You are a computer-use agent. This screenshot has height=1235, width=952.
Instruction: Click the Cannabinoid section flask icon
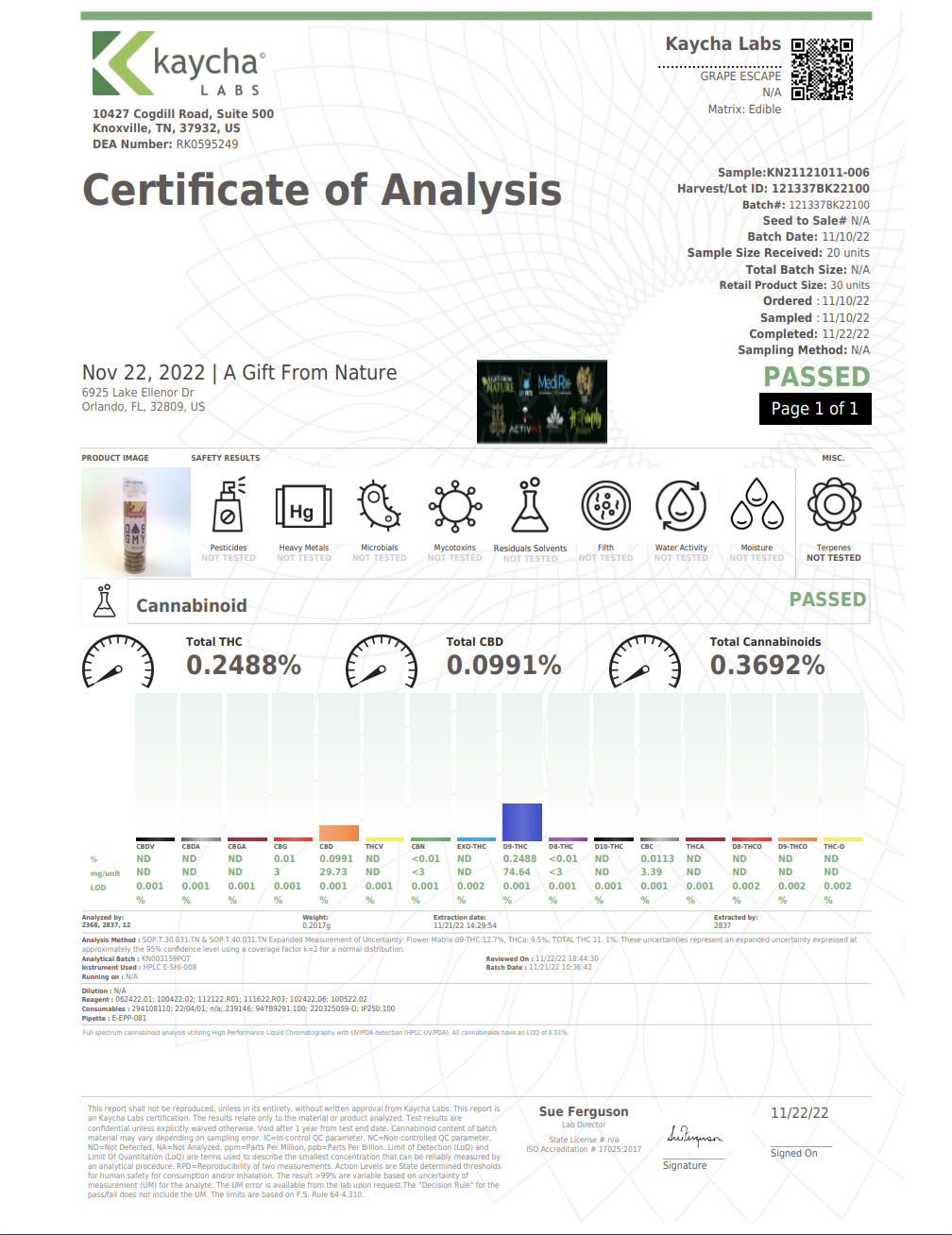tap(105, 601)
